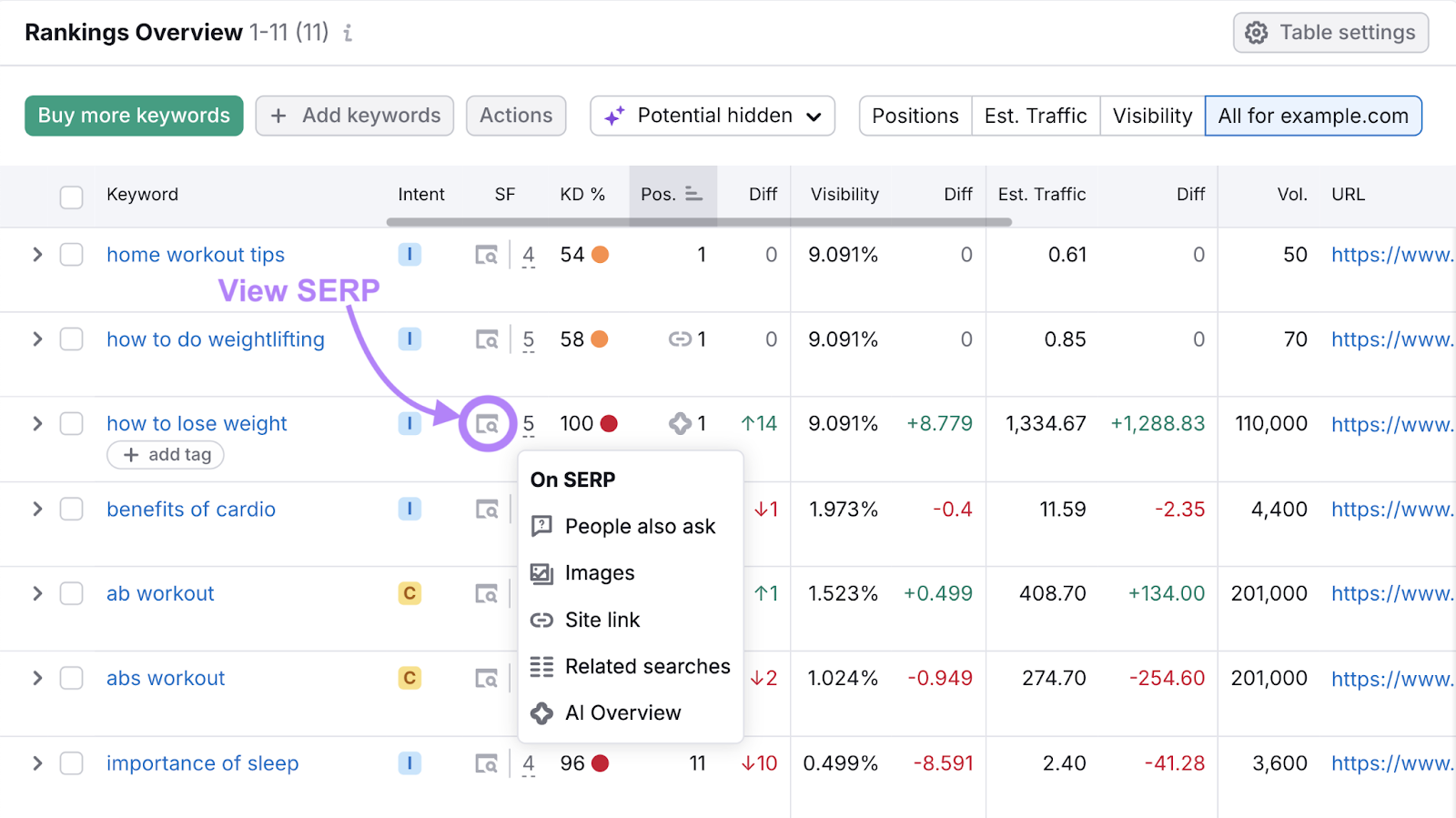This screenshot has height=818, width=1456.
Task: Click the Pos. column sort icon
Action: click(x=693, y=194)
